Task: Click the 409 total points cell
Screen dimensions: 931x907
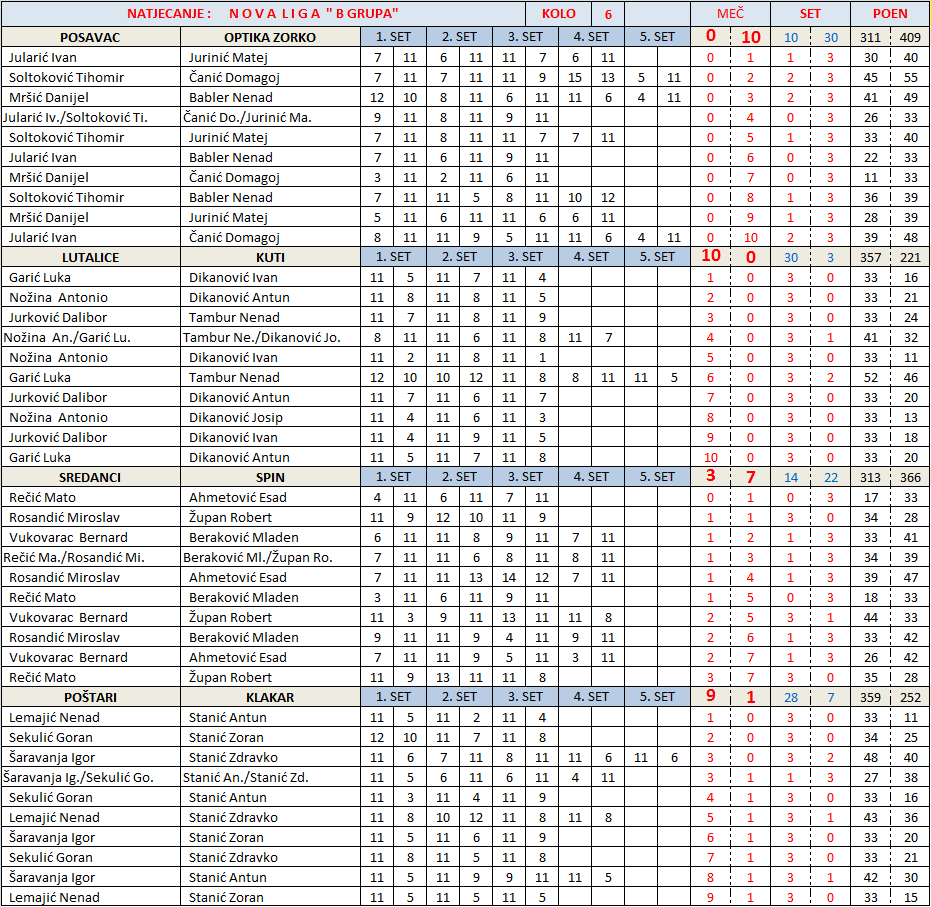Action: click(x=910, y=37)
